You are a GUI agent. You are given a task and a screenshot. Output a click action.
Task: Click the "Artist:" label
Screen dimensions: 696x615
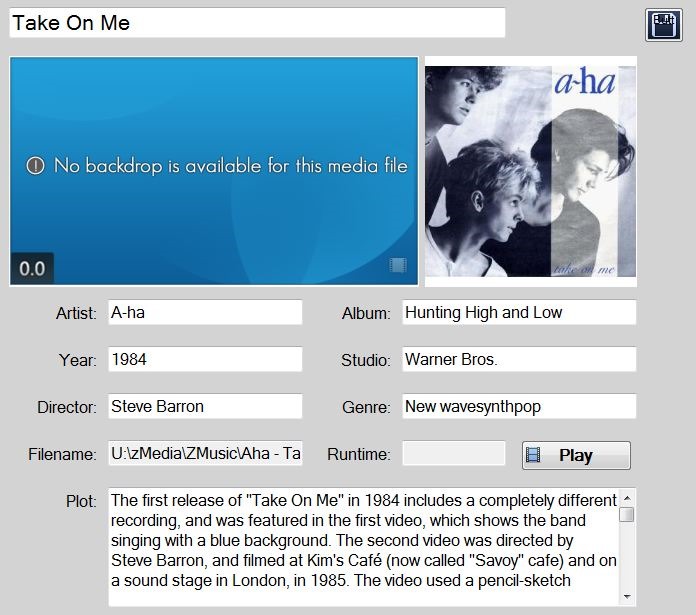76,313
